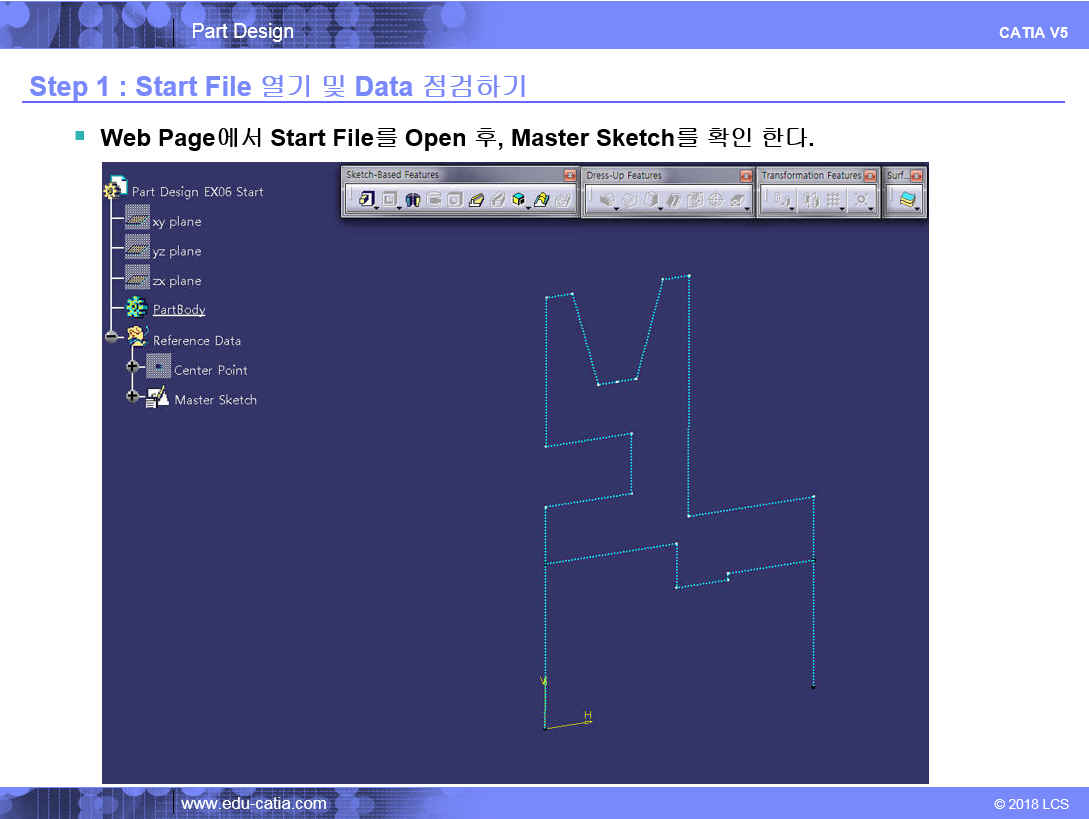Click the PartBody gear icon

137,308
